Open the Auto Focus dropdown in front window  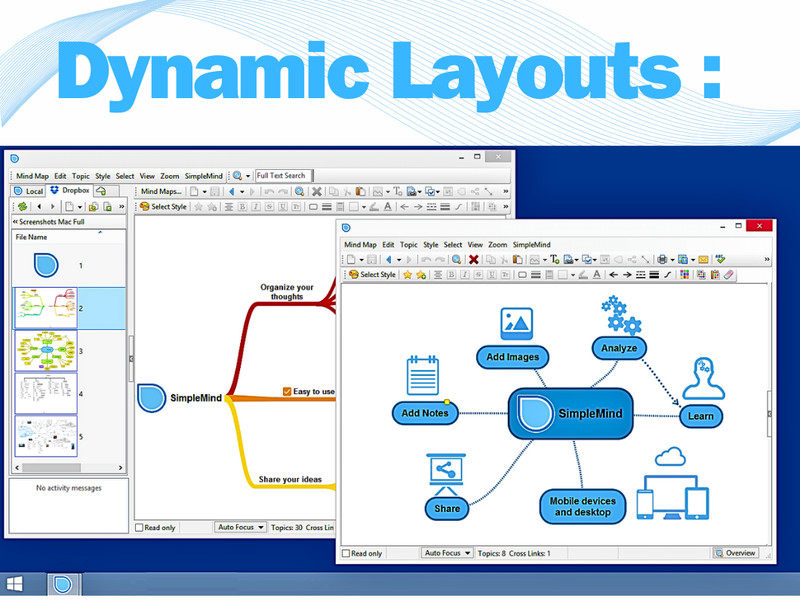(447, 553)
